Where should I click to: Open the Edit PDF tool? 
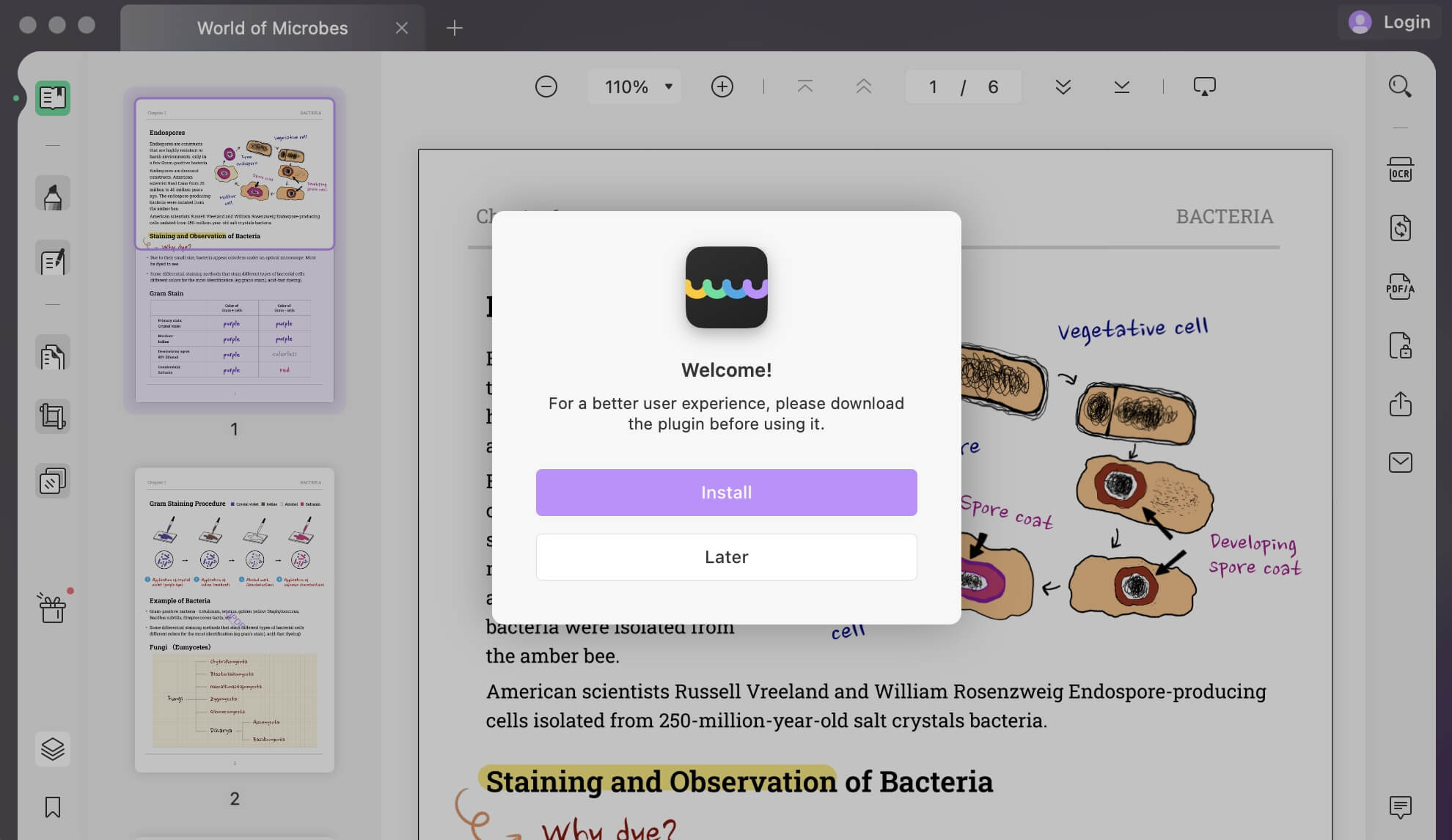point(52,260)
